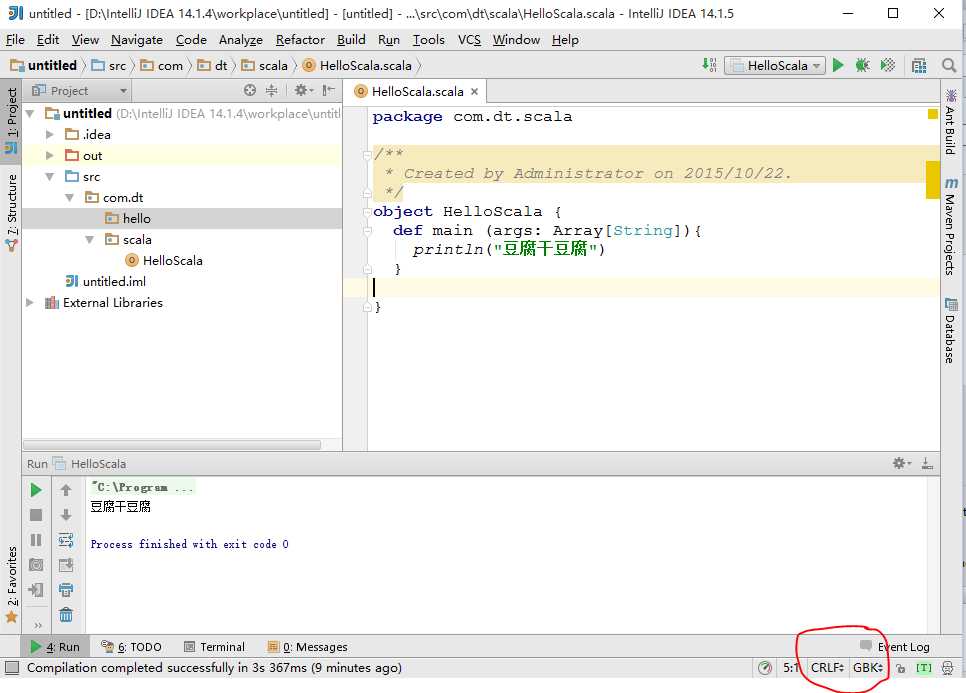The height and width of the screenshot is (693, 966).
Task: Click the Project panel horizontal scrollbar
Action: [172, 445]
